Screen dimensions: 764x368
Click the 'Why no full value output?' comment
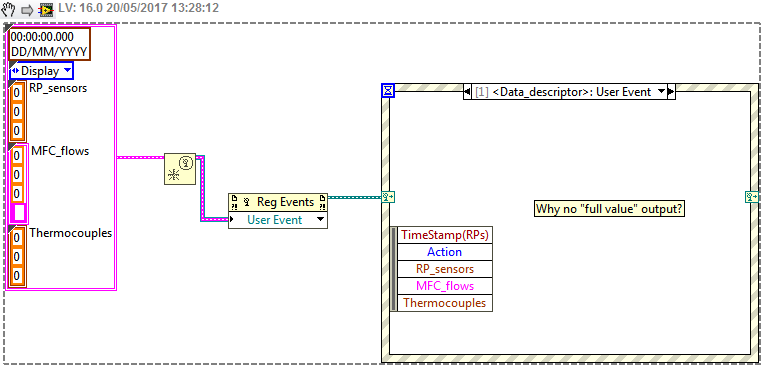tap(610, 209)
